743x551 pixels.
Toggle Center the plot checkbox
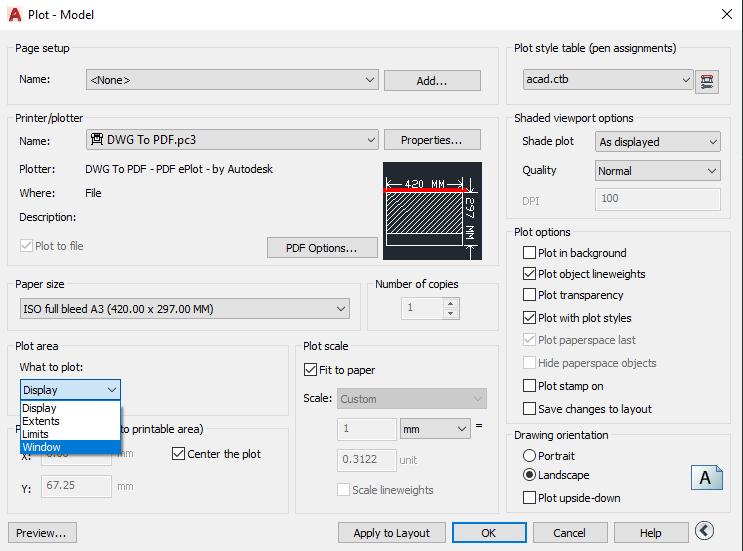tap(178, 453)
